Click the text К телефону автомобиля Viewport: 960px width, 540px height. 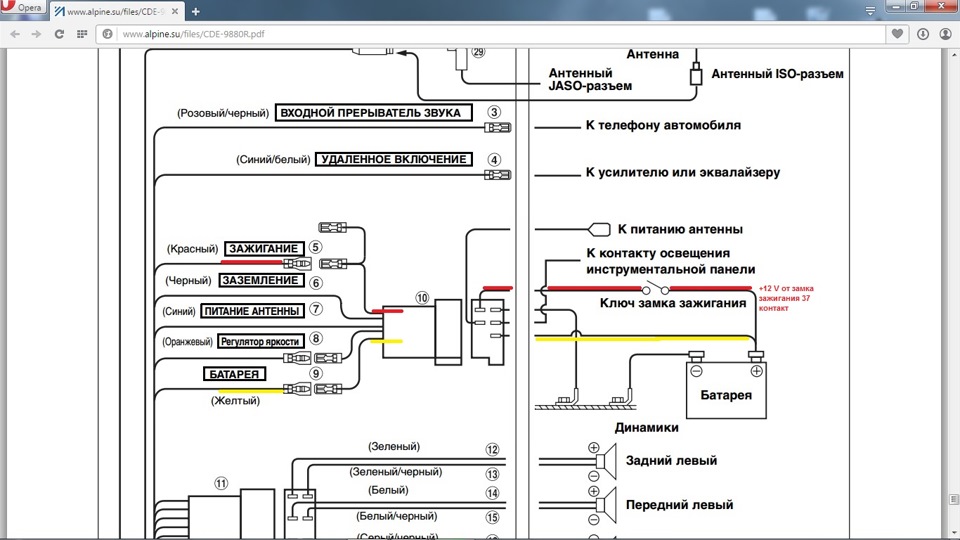coord(663,126)
